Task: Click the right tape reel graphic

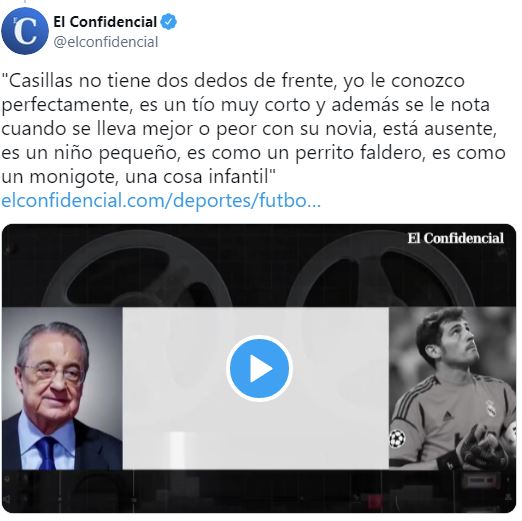Action: (x=380, y=269)
